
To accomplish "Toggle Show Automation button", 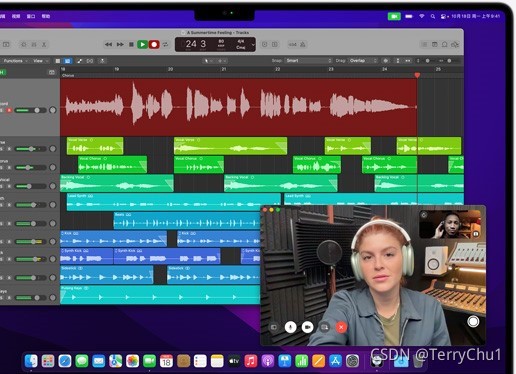I will click(x=79, y=61).
